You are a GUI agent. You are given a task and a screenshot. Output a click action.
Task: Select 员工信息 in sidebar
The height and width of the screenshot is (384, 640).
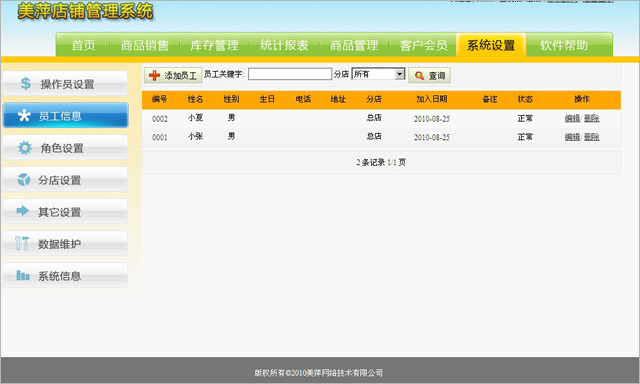[x=65, y=115]
